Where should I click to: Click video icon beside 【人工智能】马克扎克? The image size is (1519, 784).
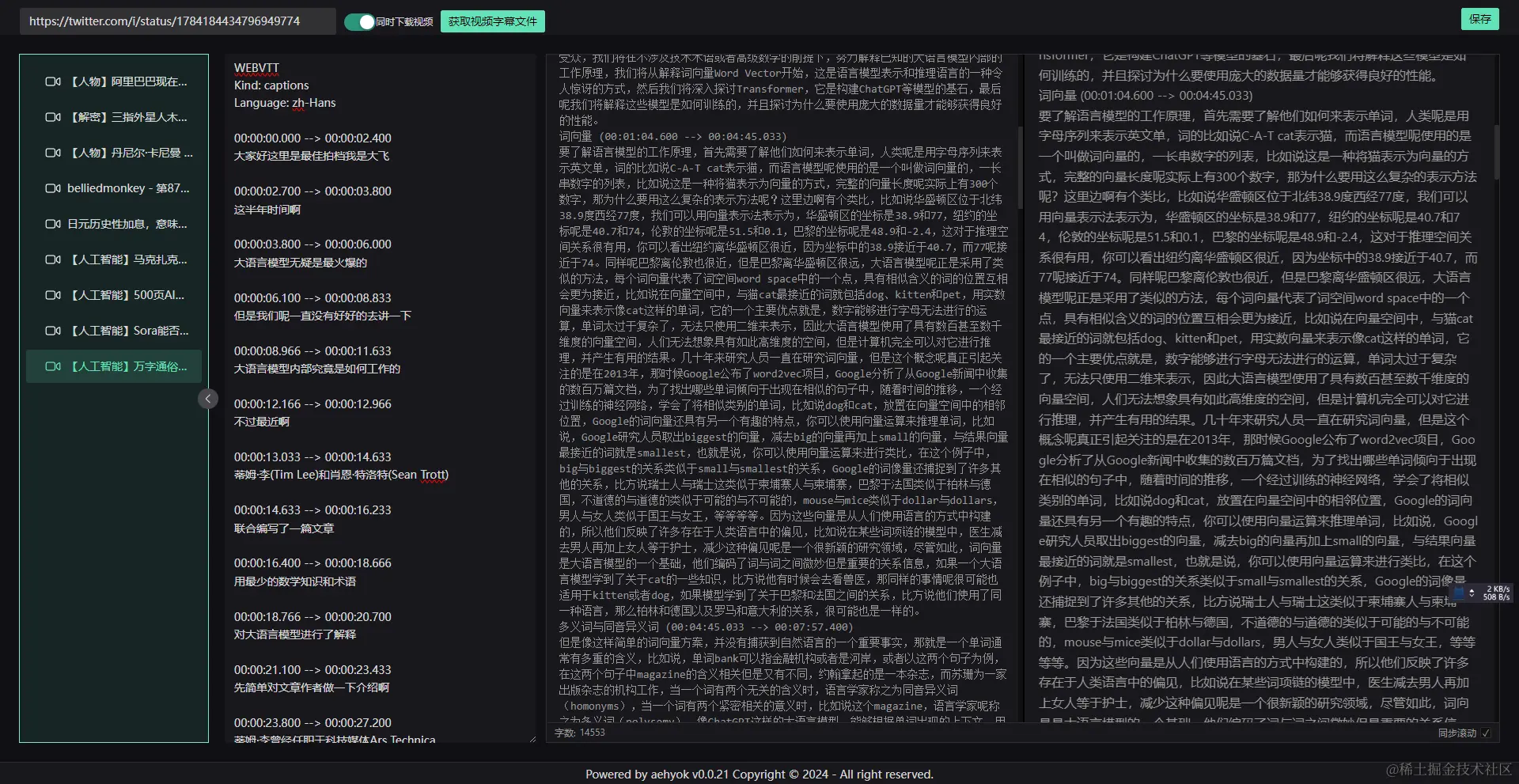point(53,259)
